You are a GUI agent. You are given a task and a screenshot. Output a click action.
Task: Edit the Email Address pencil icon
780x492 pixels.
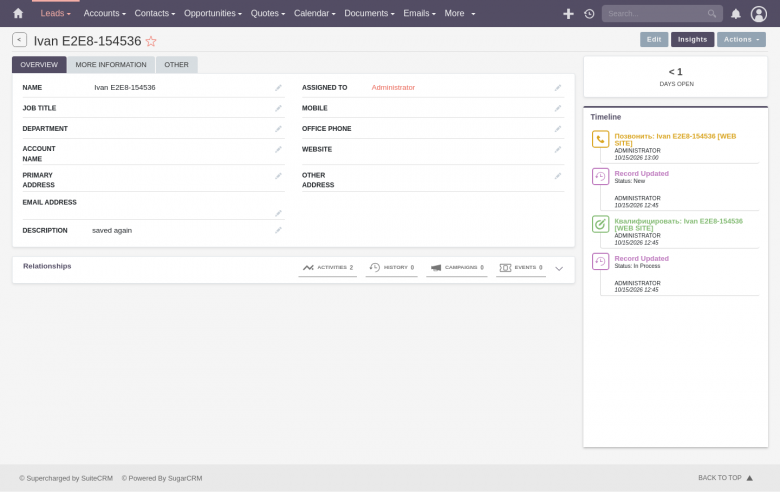tap(278, 213)
